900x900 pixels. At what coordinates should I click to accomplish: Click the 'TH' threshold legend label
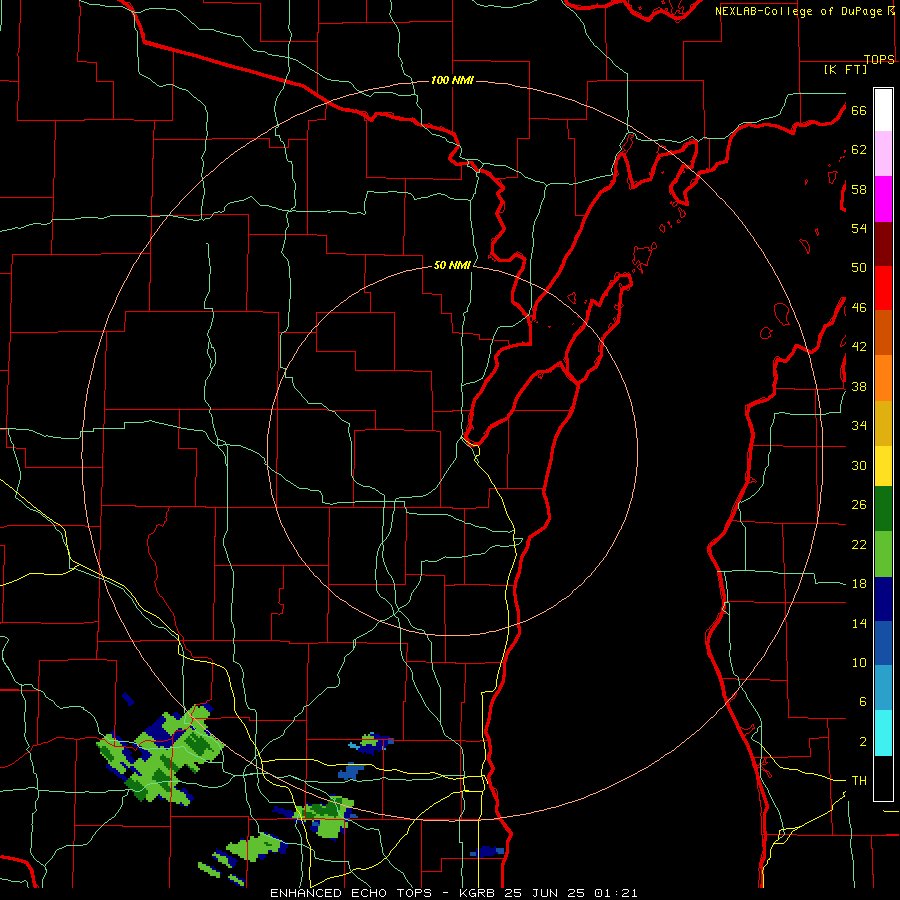coord(859,781)
